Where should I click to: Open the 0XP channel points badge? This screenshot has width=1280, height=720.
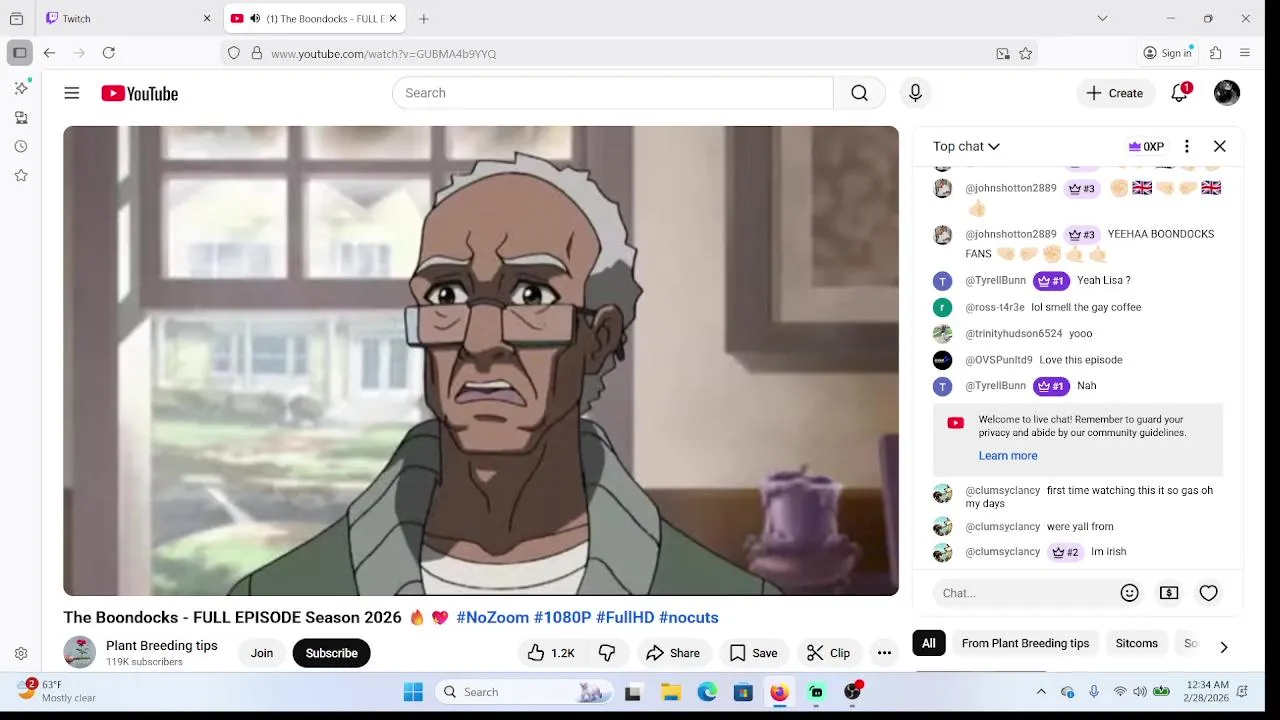[1146, 146]
